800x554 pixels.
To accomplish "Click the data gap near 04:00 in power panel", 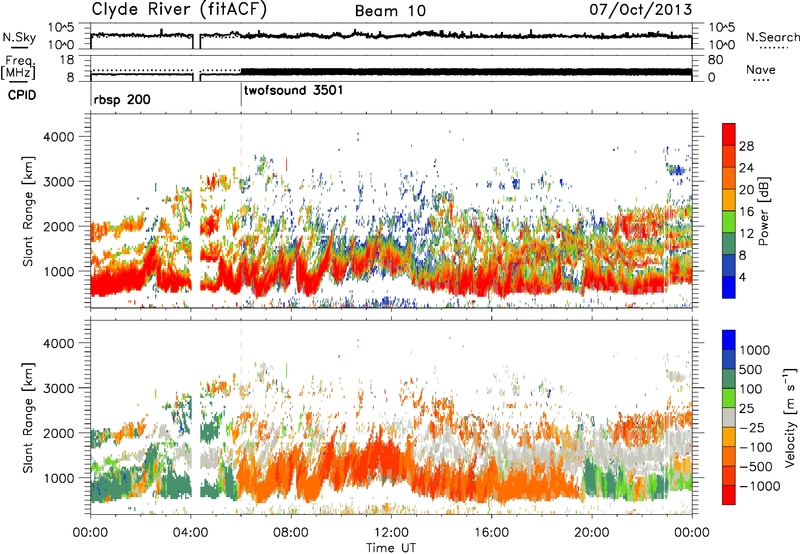I will coord(195,211).
